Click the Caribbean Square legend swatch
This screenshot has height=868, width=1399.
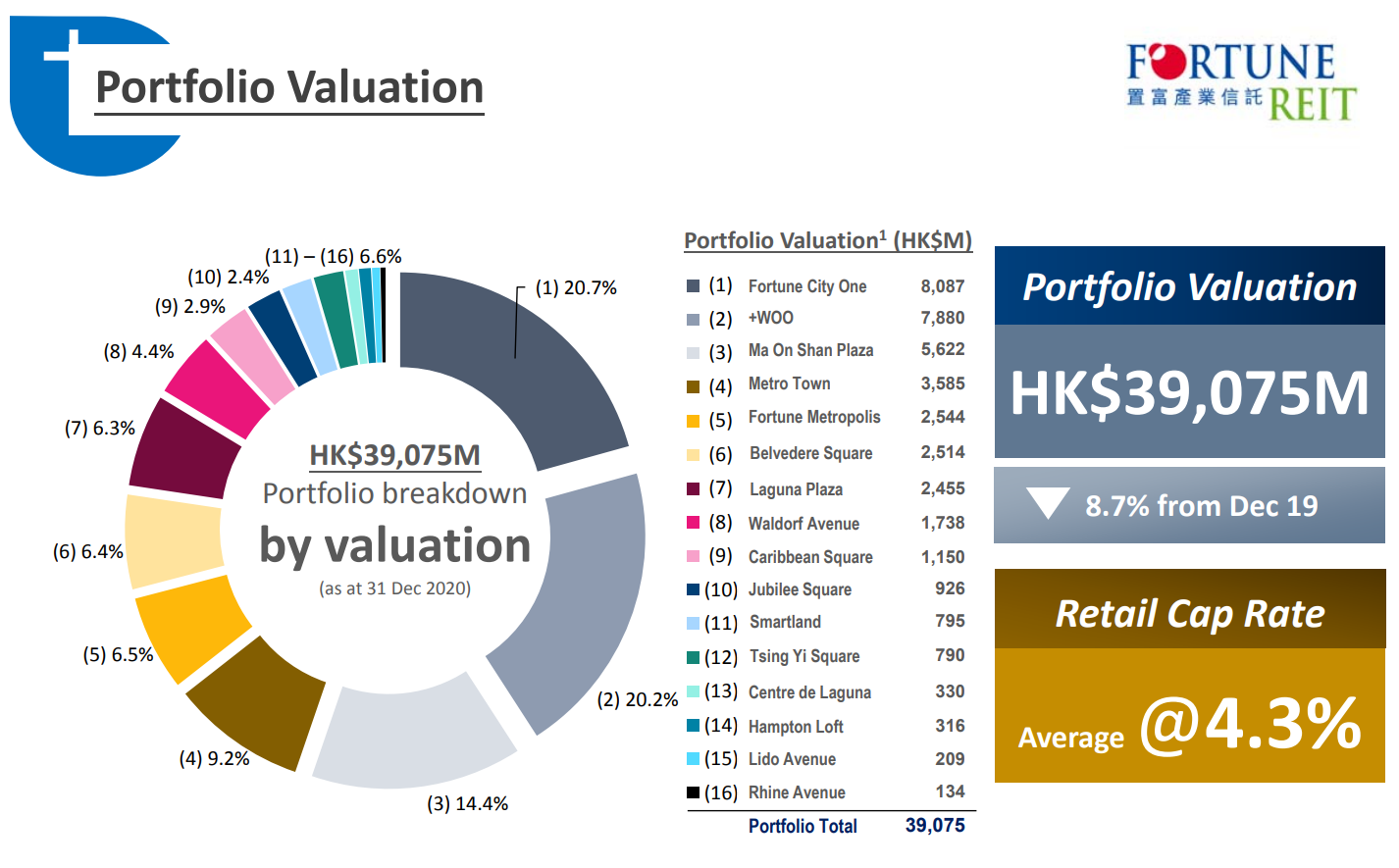[693, 556]
